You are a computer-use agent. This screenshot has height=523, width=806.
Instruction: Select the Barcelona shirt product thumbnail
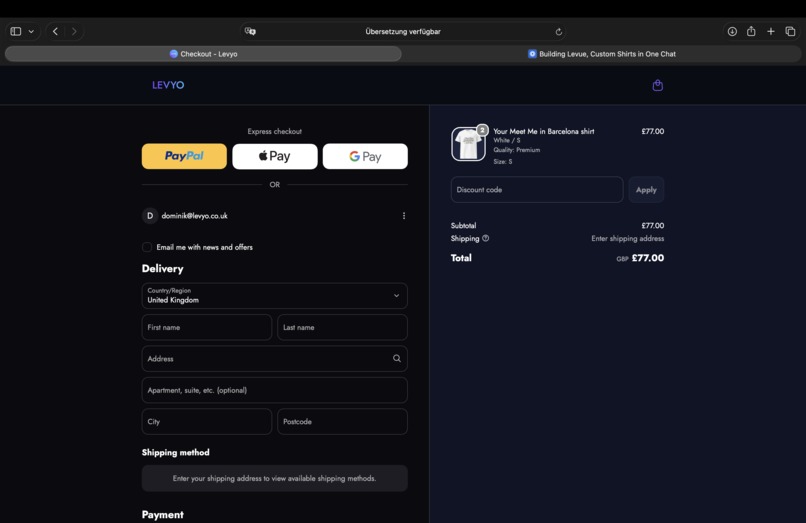(468, 144)
